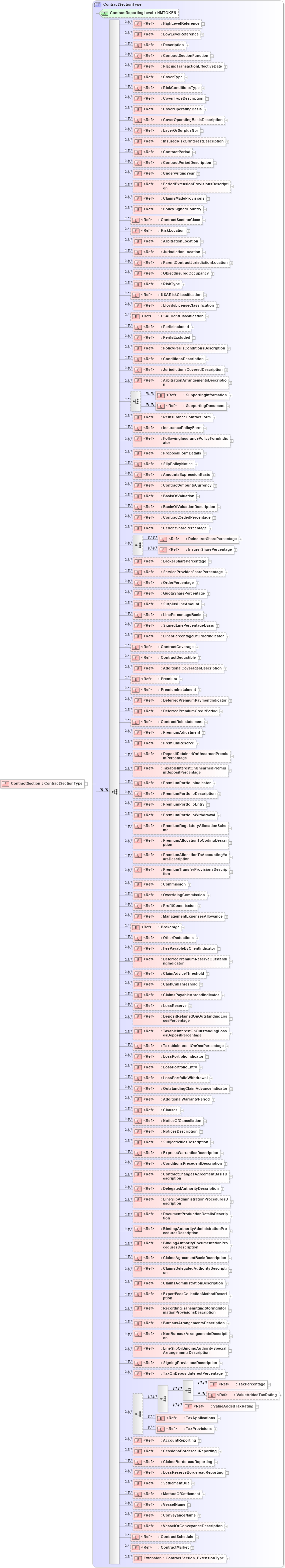Click the E icon of ContractMarket
This screenshot has width=285, height=1568.
coord(136,1547)
